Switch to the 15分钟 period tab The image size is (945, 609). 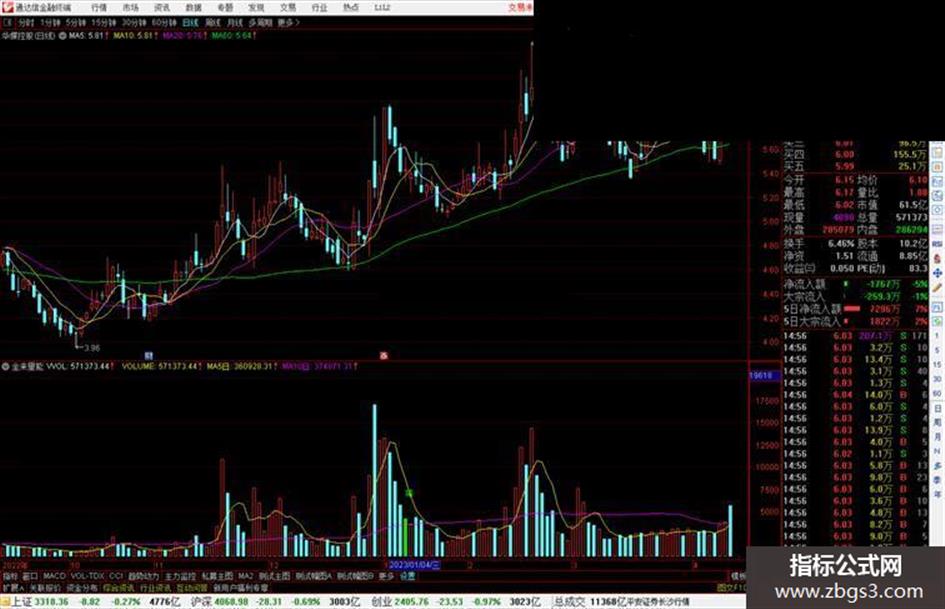(104, 22)
